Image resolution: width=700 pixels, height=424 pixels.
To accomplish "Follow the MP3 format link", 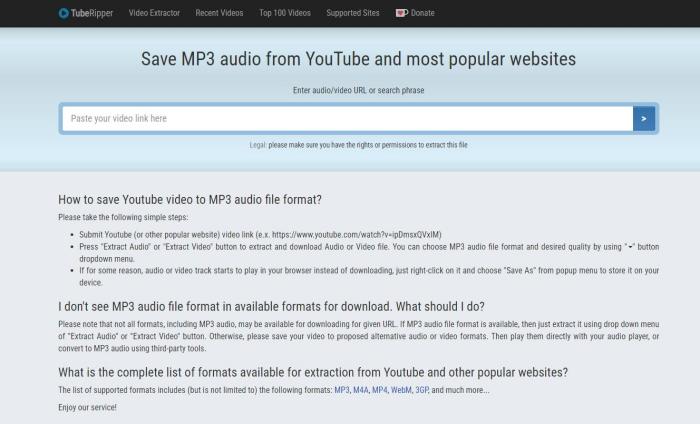I will tap(342, 390).
